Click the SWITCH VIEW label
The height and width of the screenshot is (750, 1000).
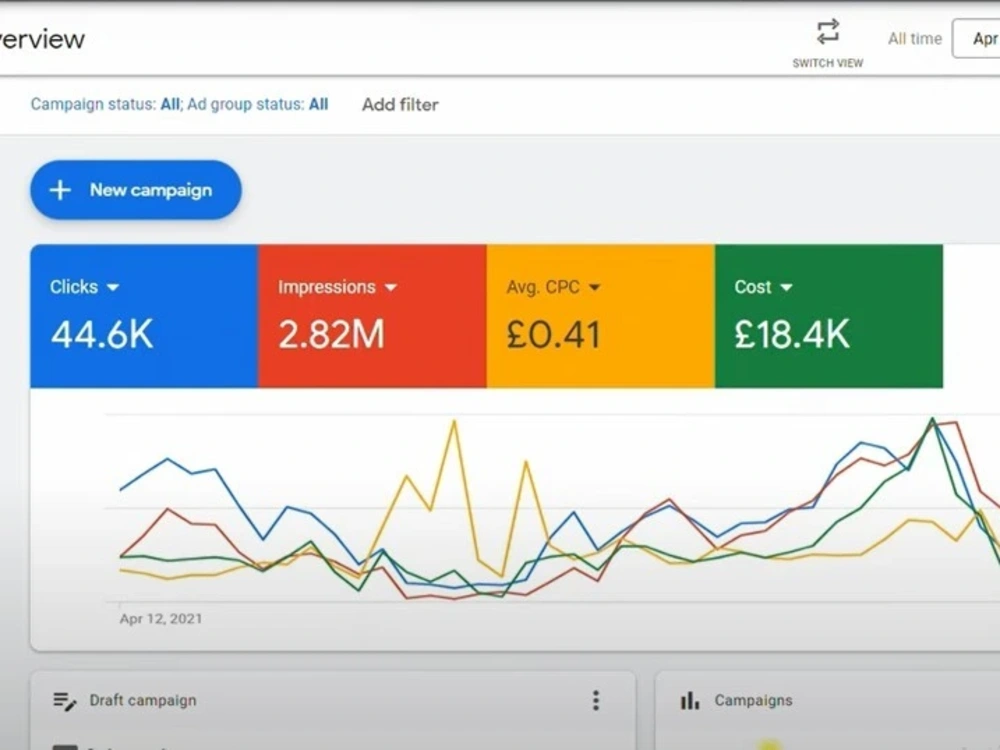point(827,63)
